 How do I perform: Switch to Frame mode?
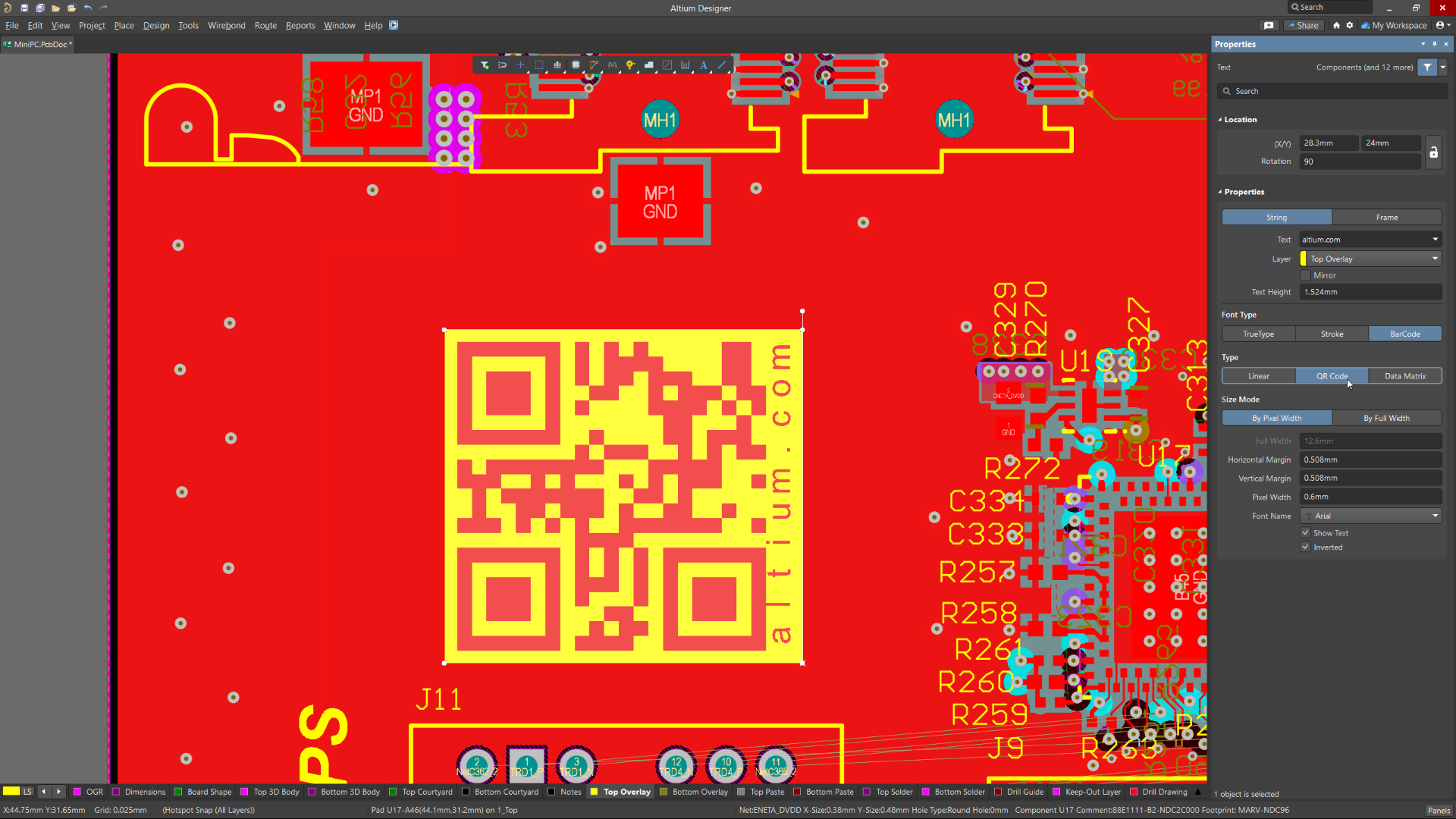(x=1386, y=218)
